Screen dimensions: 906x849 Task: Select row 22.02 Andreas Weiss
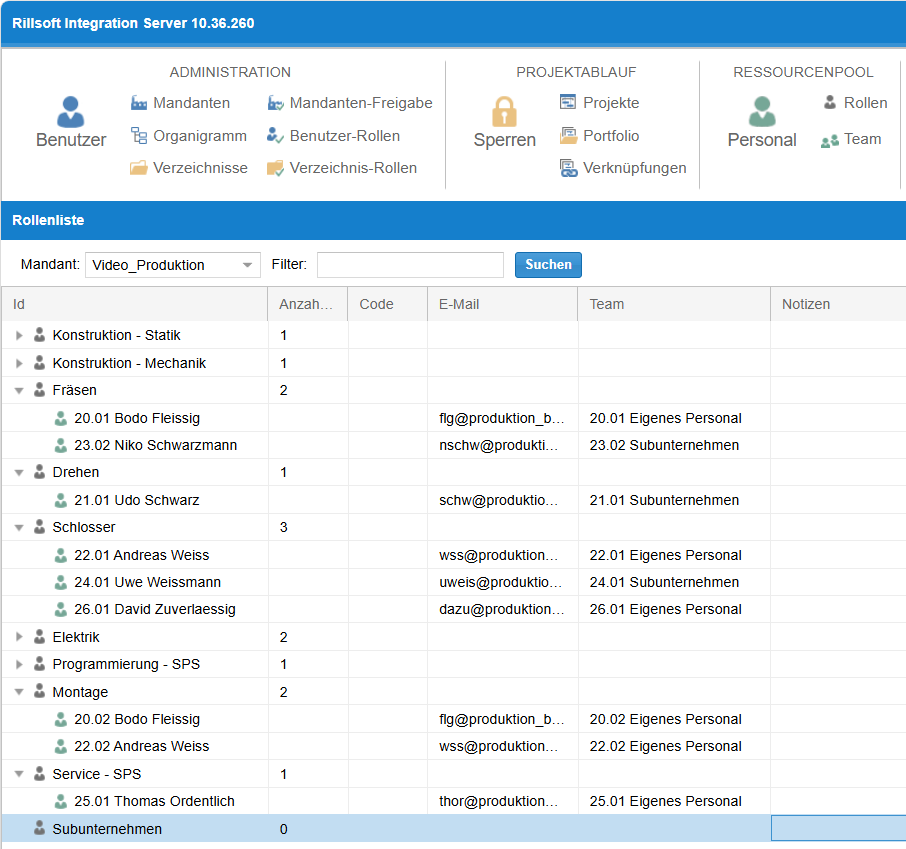point(454,746)
